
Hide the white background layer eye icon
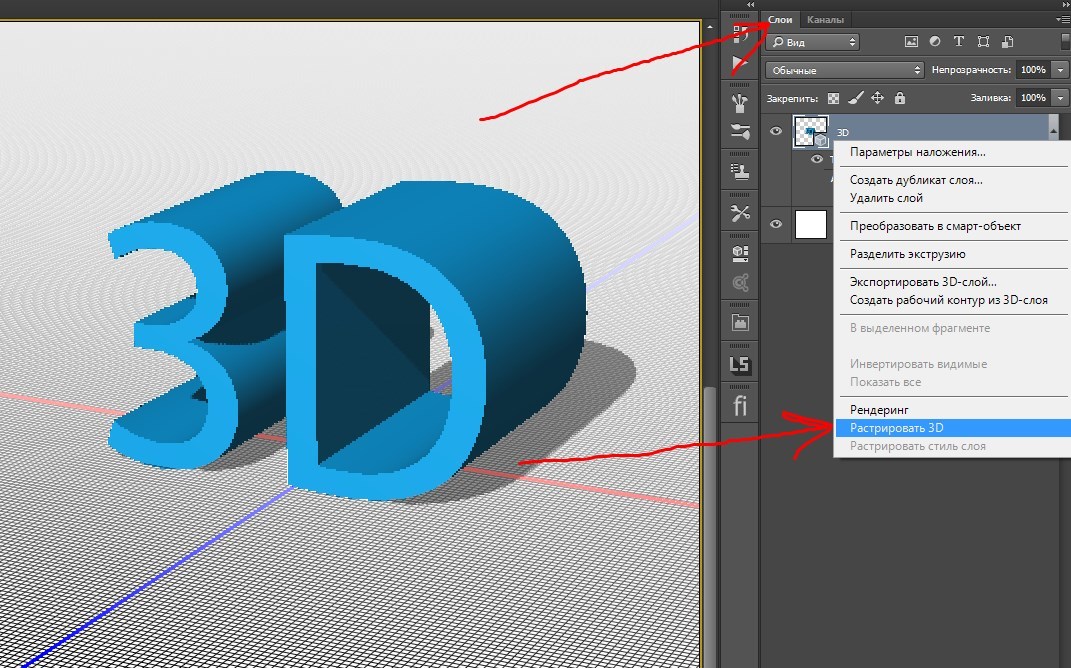click(x=776, y=224)
